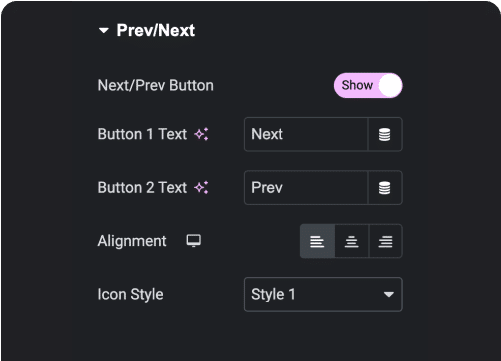This screenshot has width=501, height=361.
Task: Click the Button 1 Text label
Action: 142,134
